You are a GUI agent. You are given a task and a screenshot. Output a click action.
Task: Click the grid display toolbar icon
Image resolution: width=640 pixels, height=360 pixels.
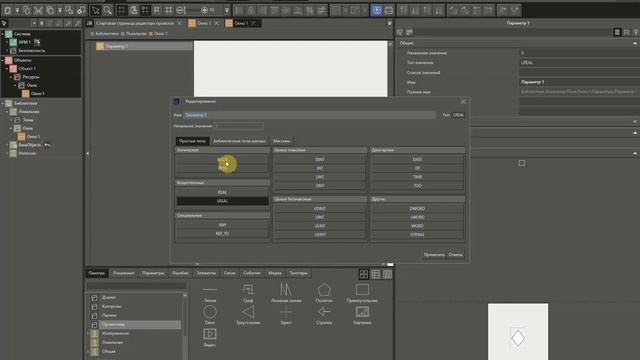[122, 10]
